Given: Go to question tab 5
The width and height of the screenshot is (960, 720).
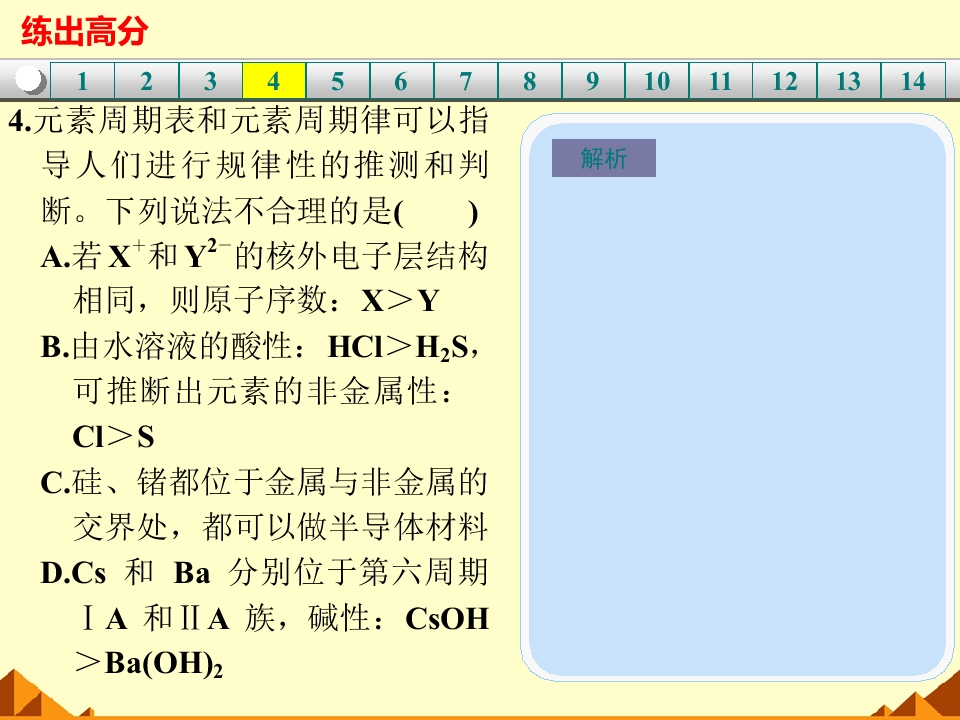Looking at the screenshot, I should [338, 81].
